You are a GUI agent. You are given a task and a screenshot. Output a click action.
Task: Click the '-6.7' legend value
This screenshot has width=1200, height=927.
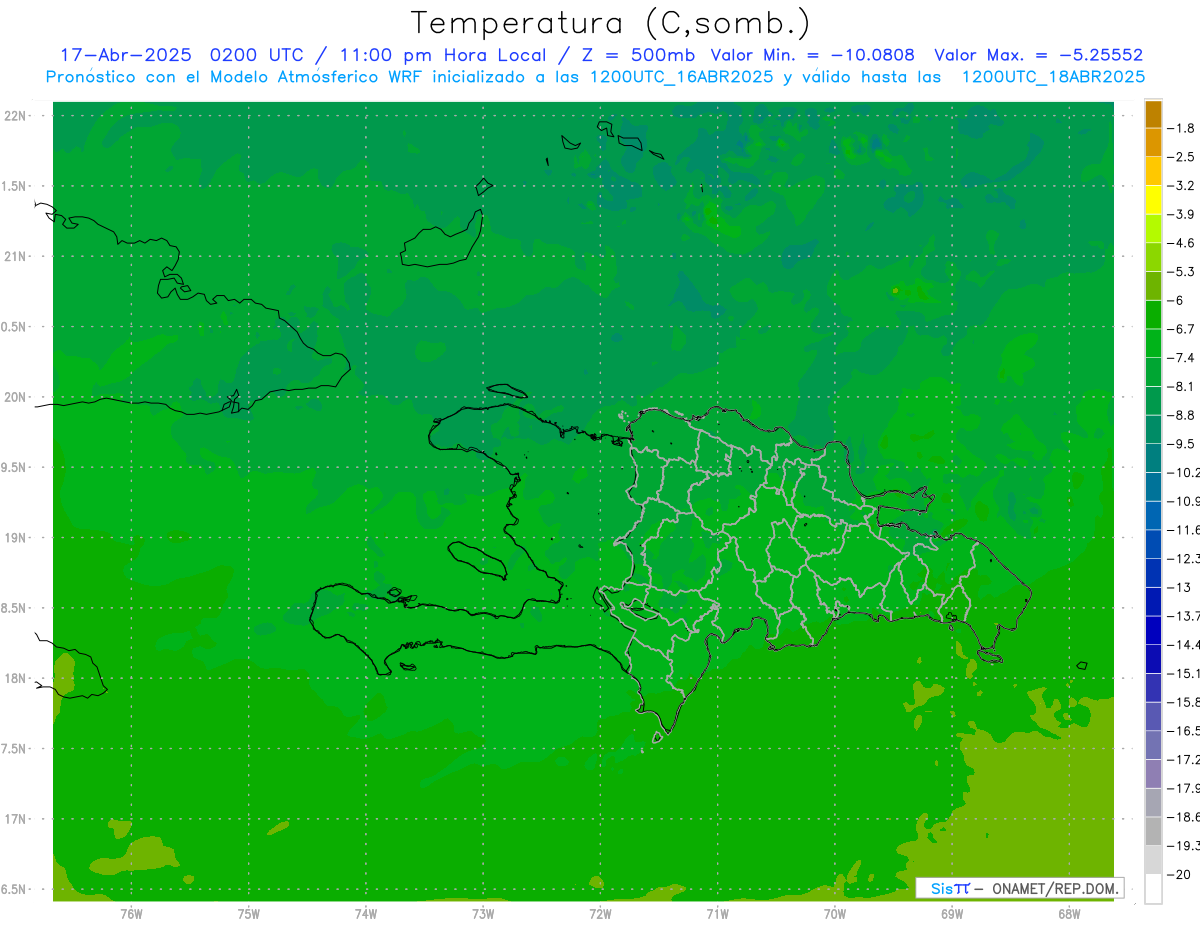pos(1181,329)
